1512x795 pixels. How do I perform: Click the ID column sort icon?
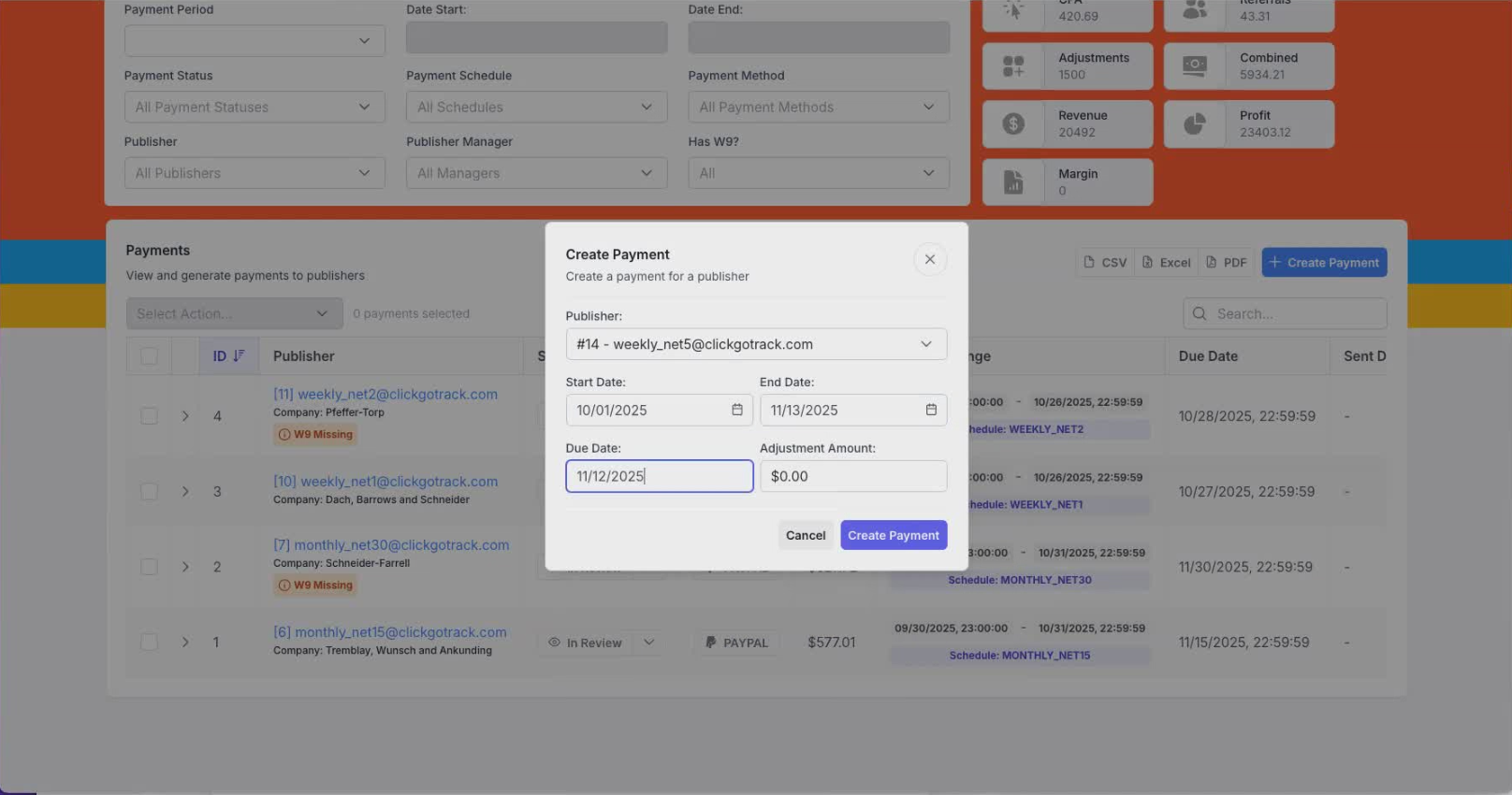pos(239,355)
